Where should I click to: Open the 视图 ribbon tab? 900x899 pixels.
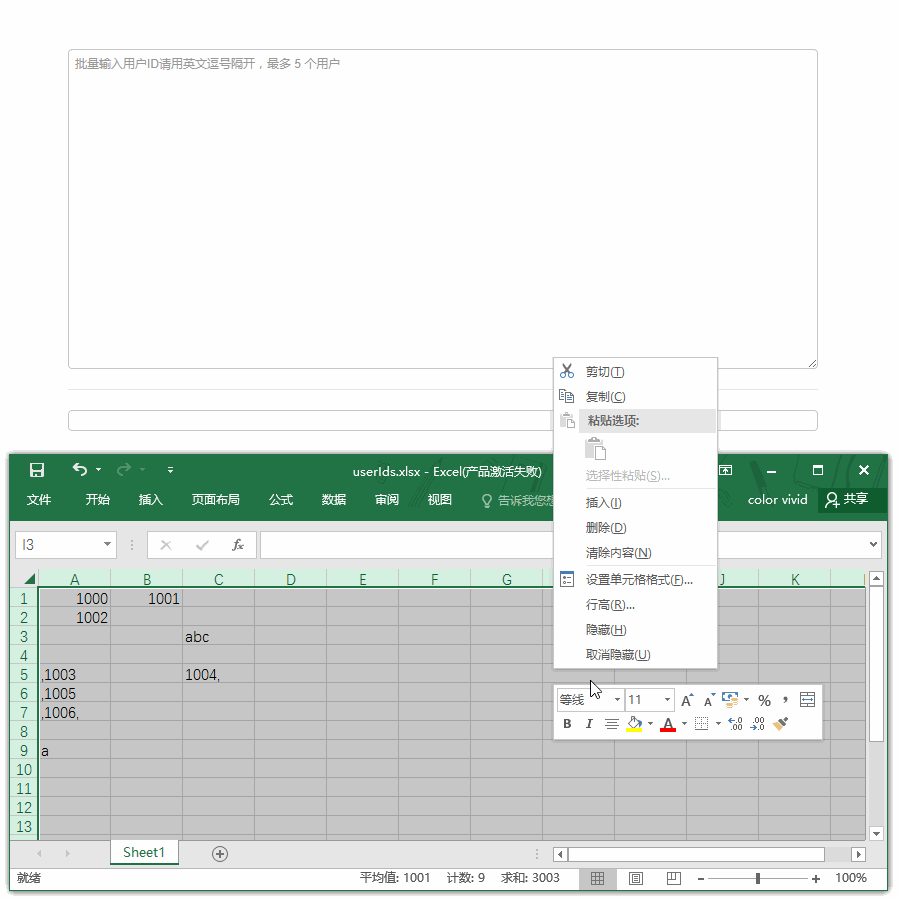coord(440,499)
